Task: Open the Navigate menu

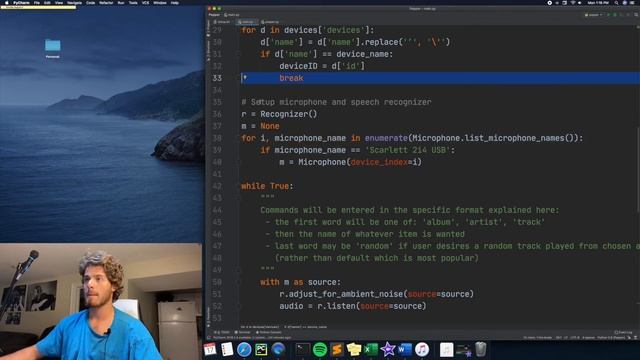Action: (x=74, y=2)
